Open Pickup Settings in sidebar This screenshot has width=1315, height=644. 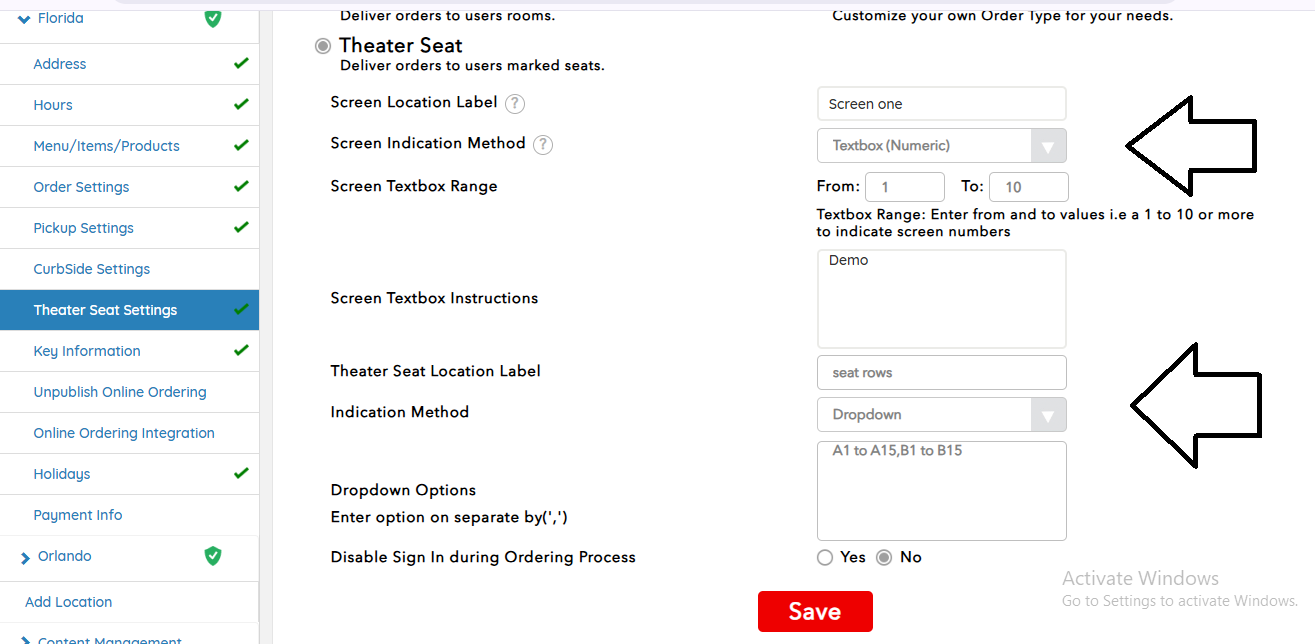(83, 228)
